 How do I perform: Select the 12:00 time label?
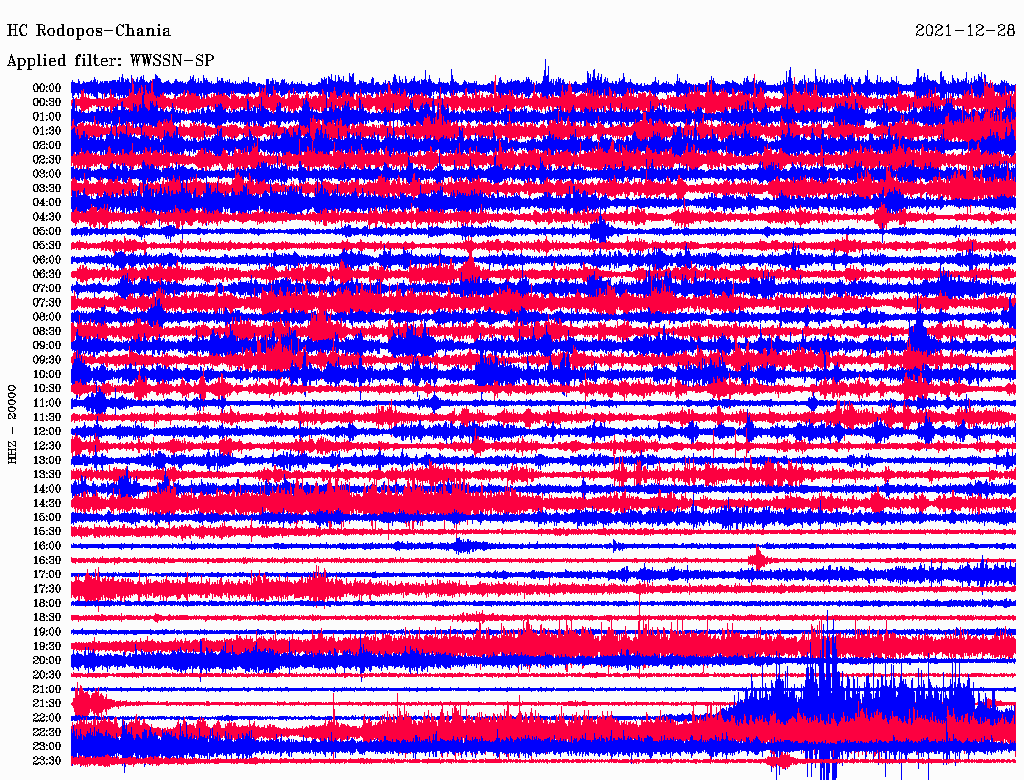point(47,431)
